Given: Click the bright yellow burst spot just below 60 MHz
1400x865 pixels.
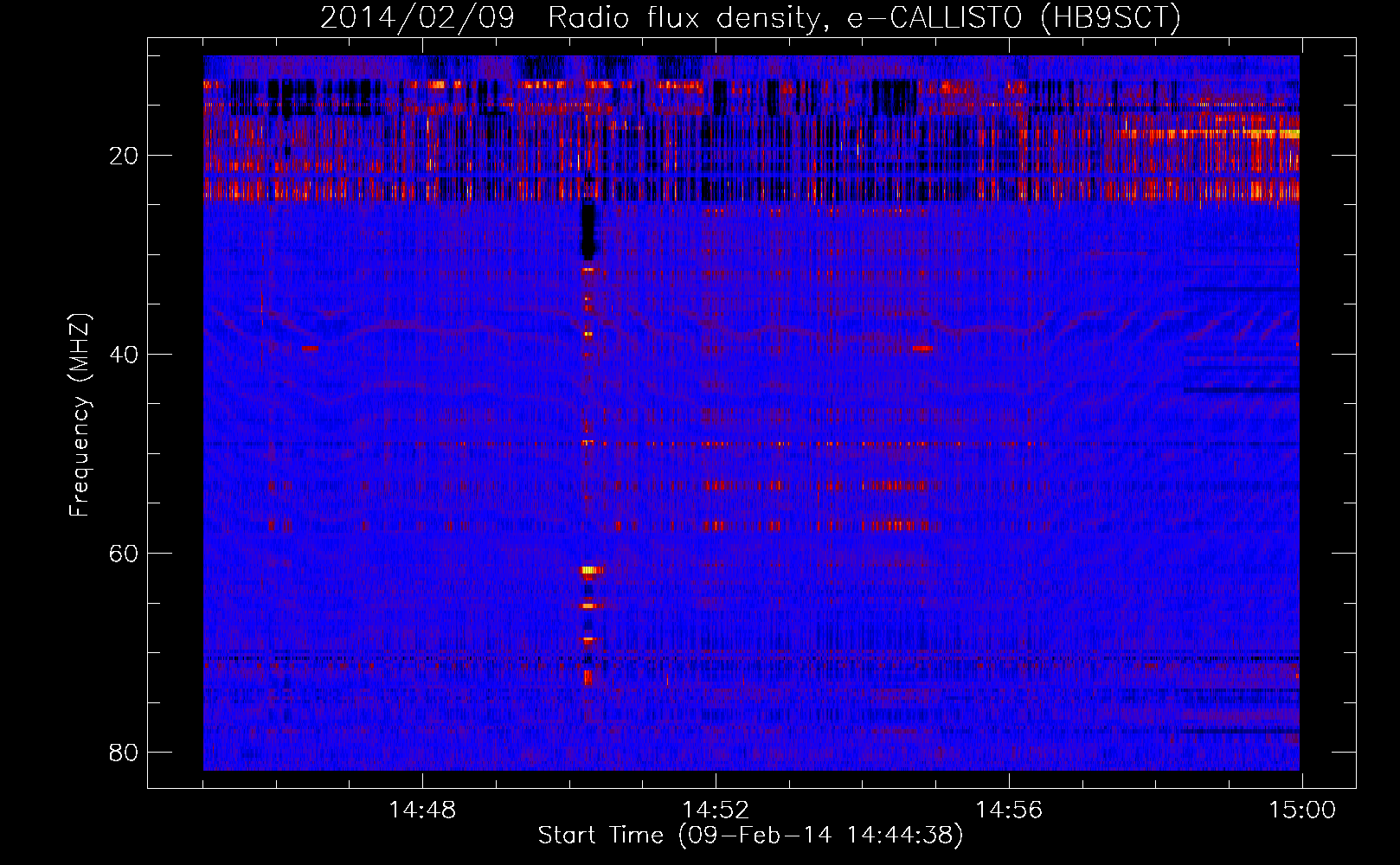Looking at the screenshot, I should point(592,570).
